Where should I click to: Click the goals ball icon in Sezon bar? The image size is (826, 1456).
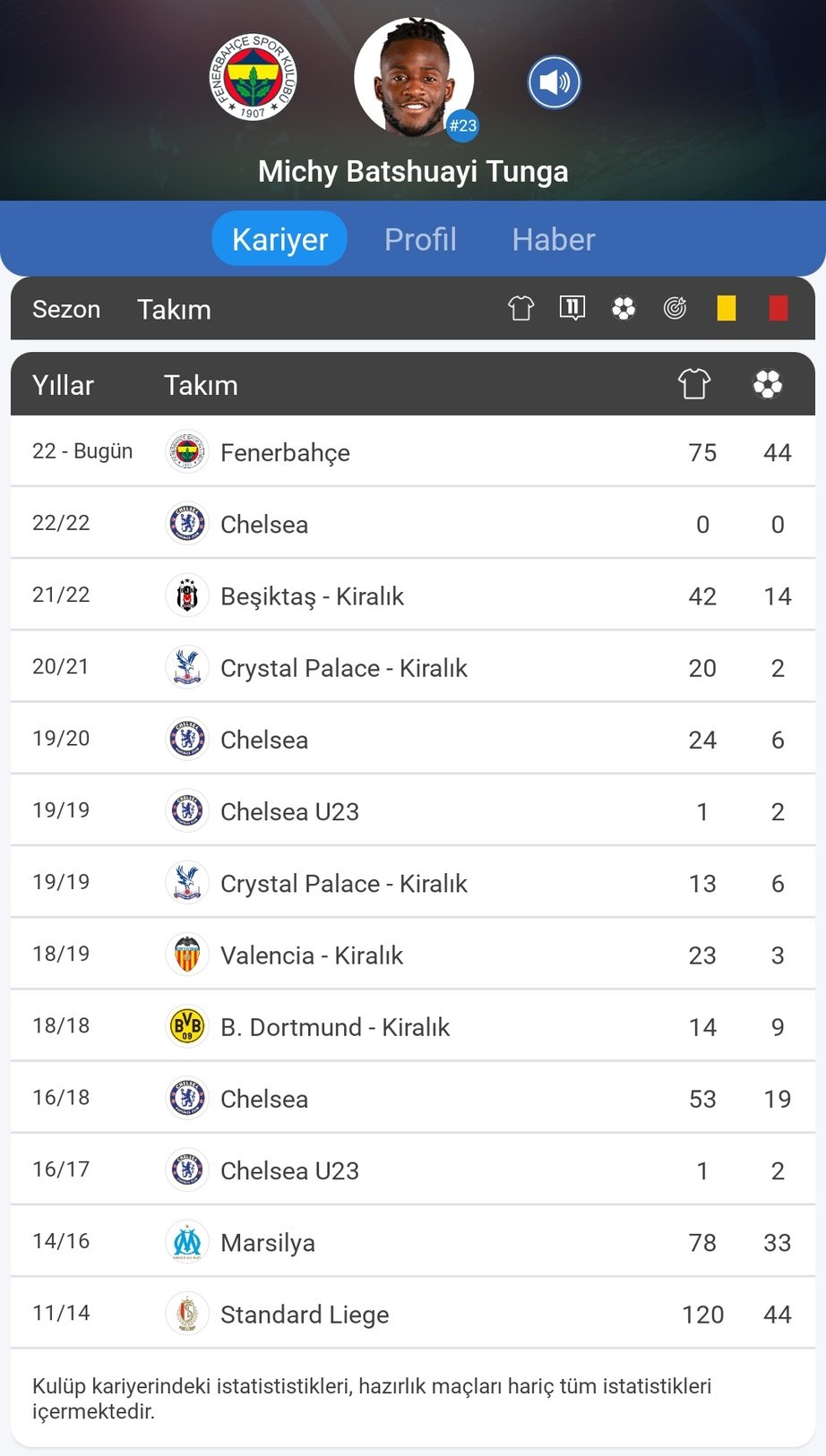(x=624, y=309)
